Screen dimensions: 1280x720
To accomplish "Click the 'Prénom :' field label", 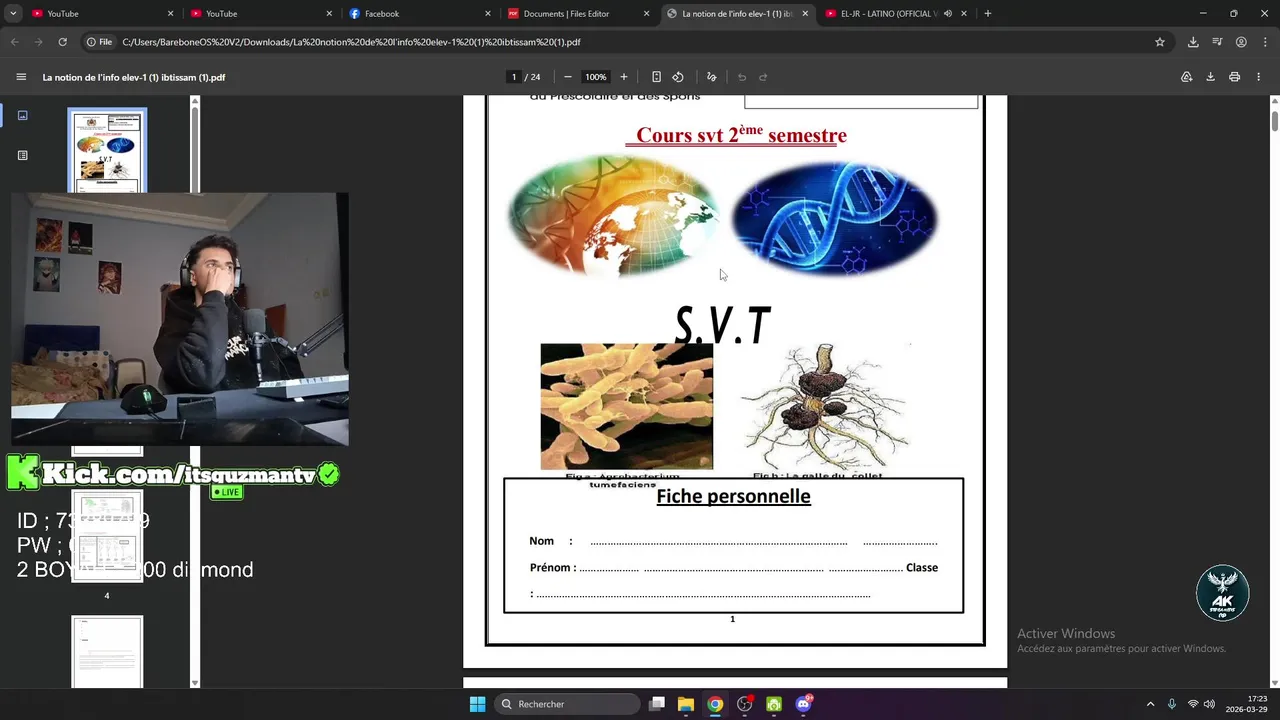I will tap(553, 567).
